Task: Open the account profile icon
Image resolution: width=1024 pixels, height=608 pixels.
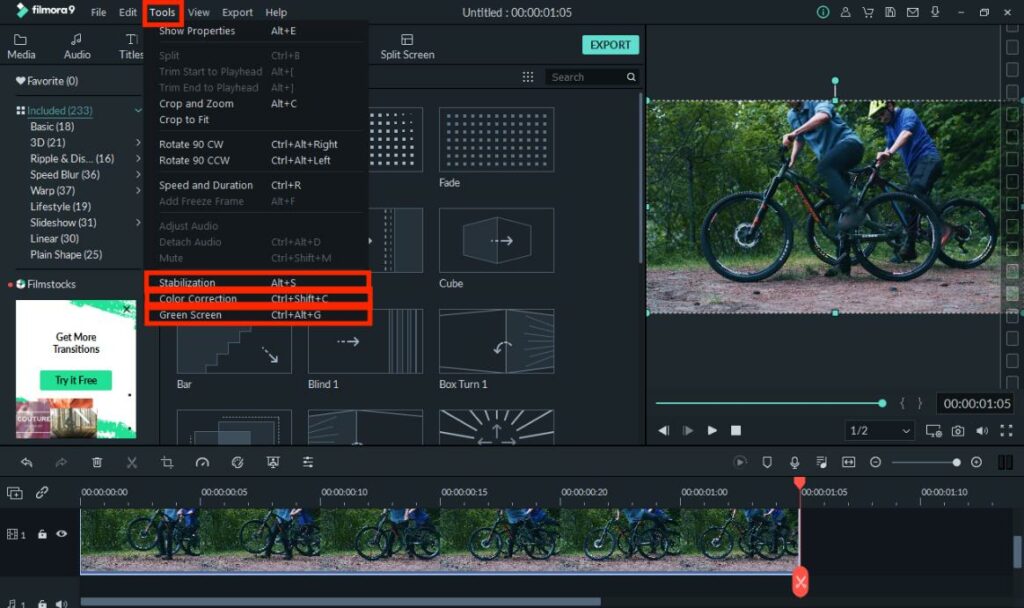Action: coord(845,12)
